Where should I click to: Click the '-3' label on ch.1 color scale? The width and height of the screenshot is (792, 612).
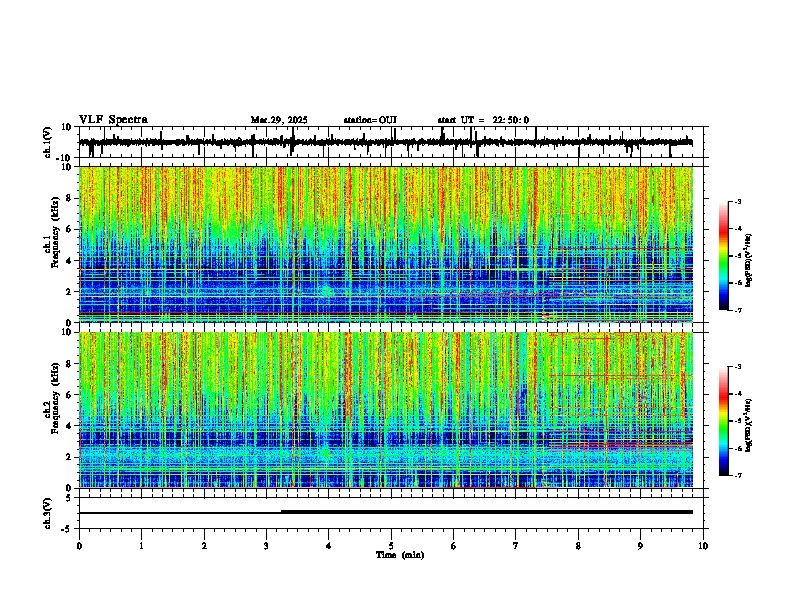coord(737,202)
